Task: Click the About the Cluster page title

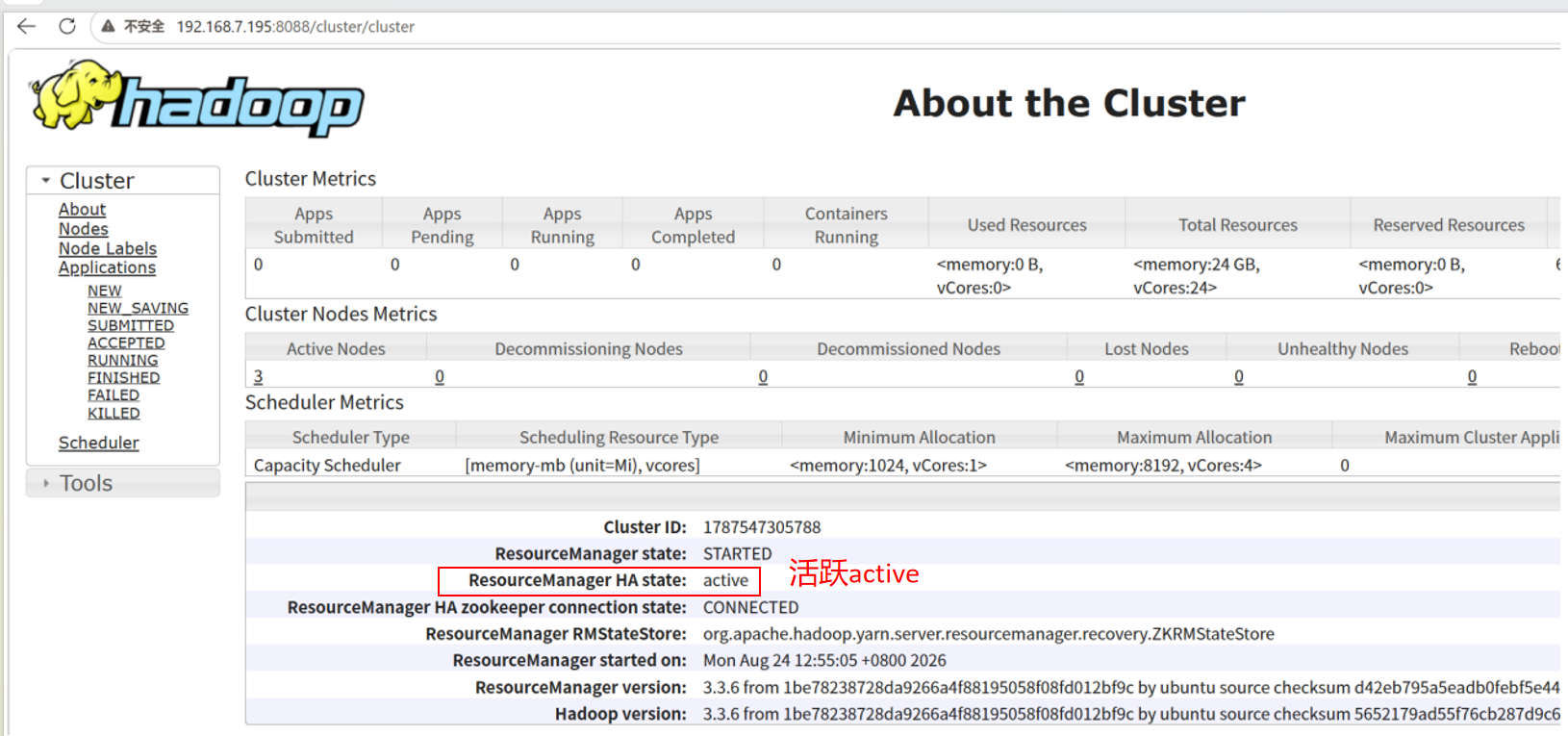Action: coord(1069,103)
